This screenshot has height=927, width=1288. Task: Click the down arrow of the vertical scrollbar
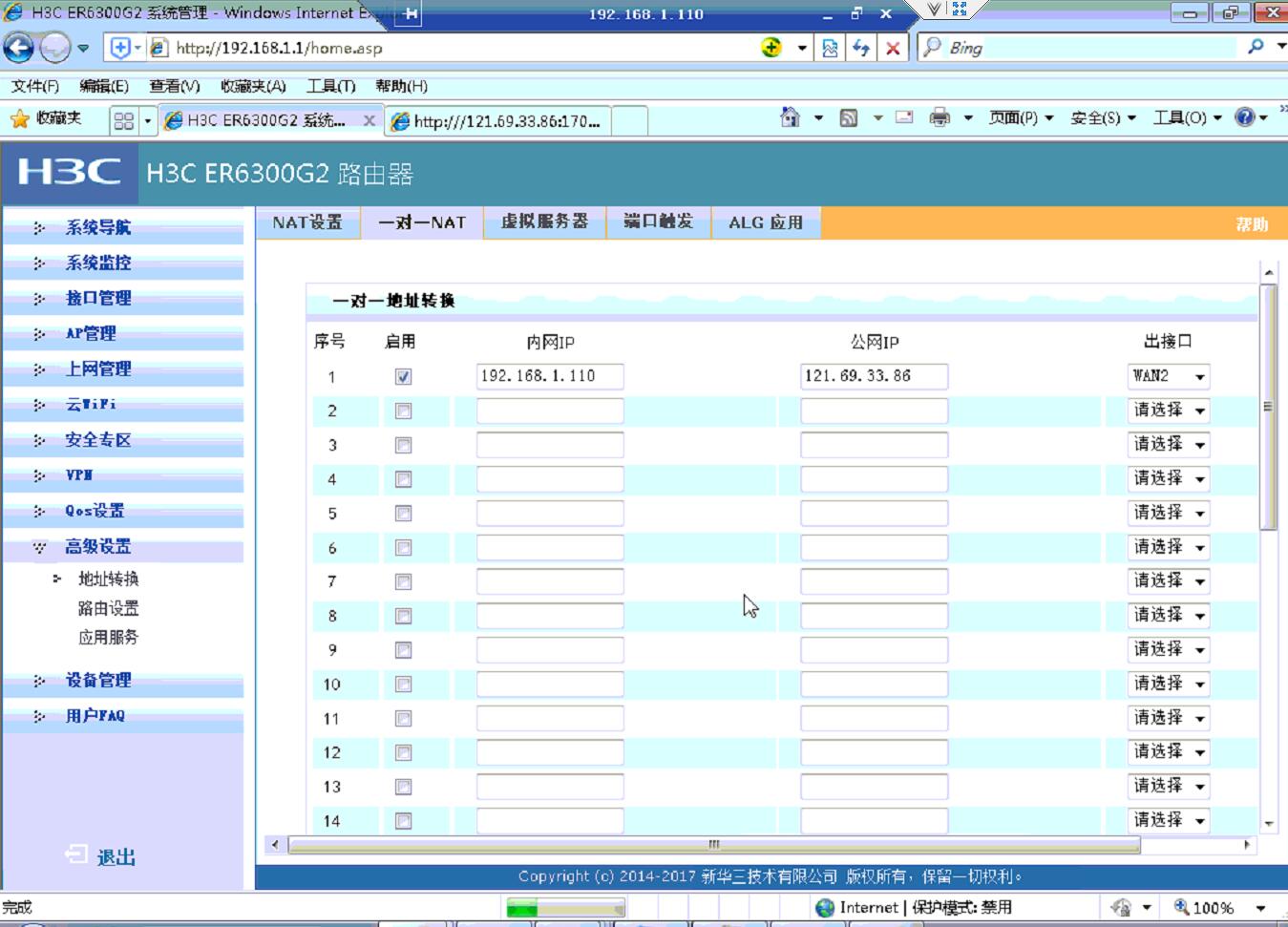(x=1268, y=823)
